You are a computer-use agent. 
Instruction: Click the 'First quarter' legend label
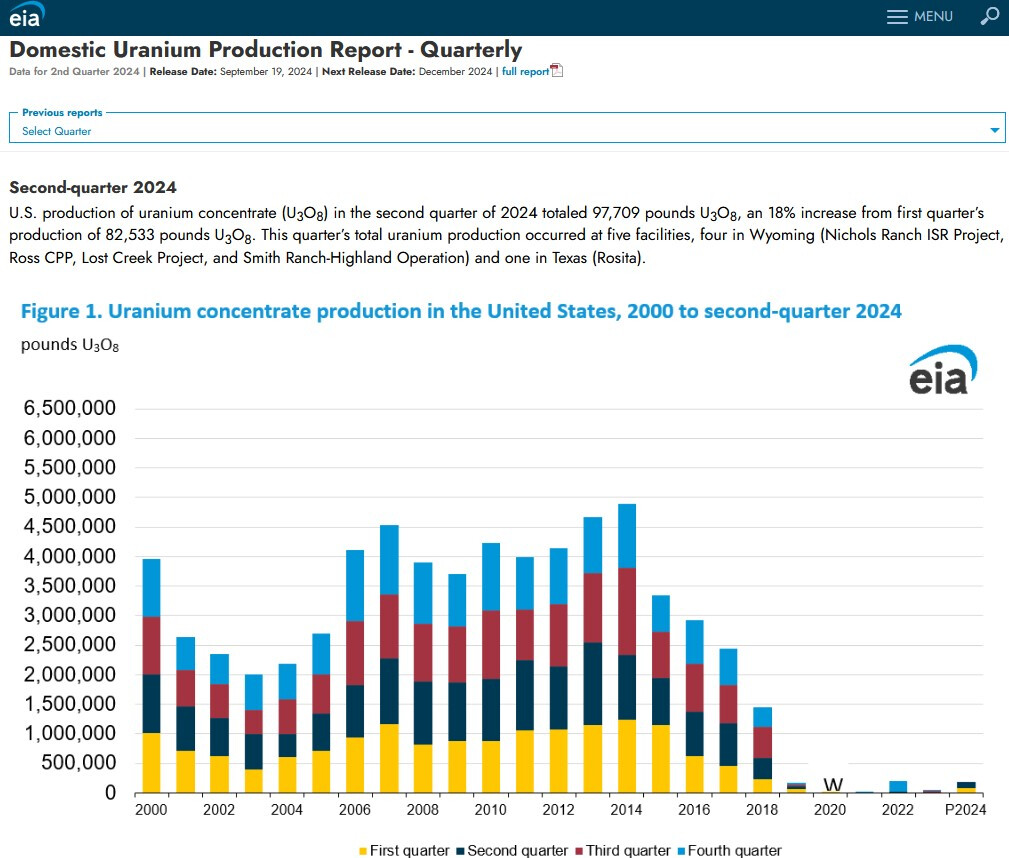point(409,850)
